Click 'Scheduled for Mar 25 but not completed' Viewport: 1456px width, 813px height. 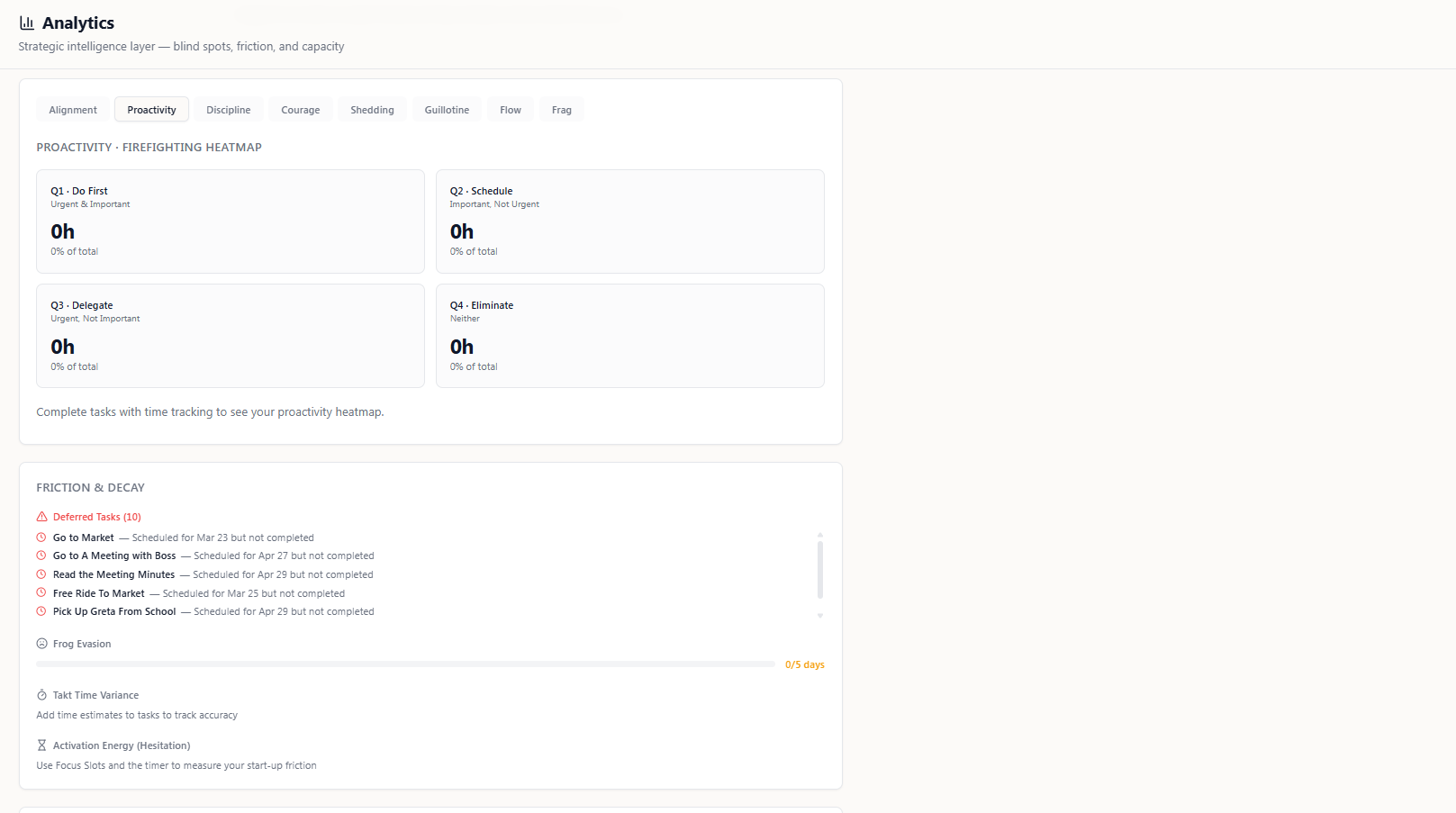pyautogui.click(x=254, y=593)
